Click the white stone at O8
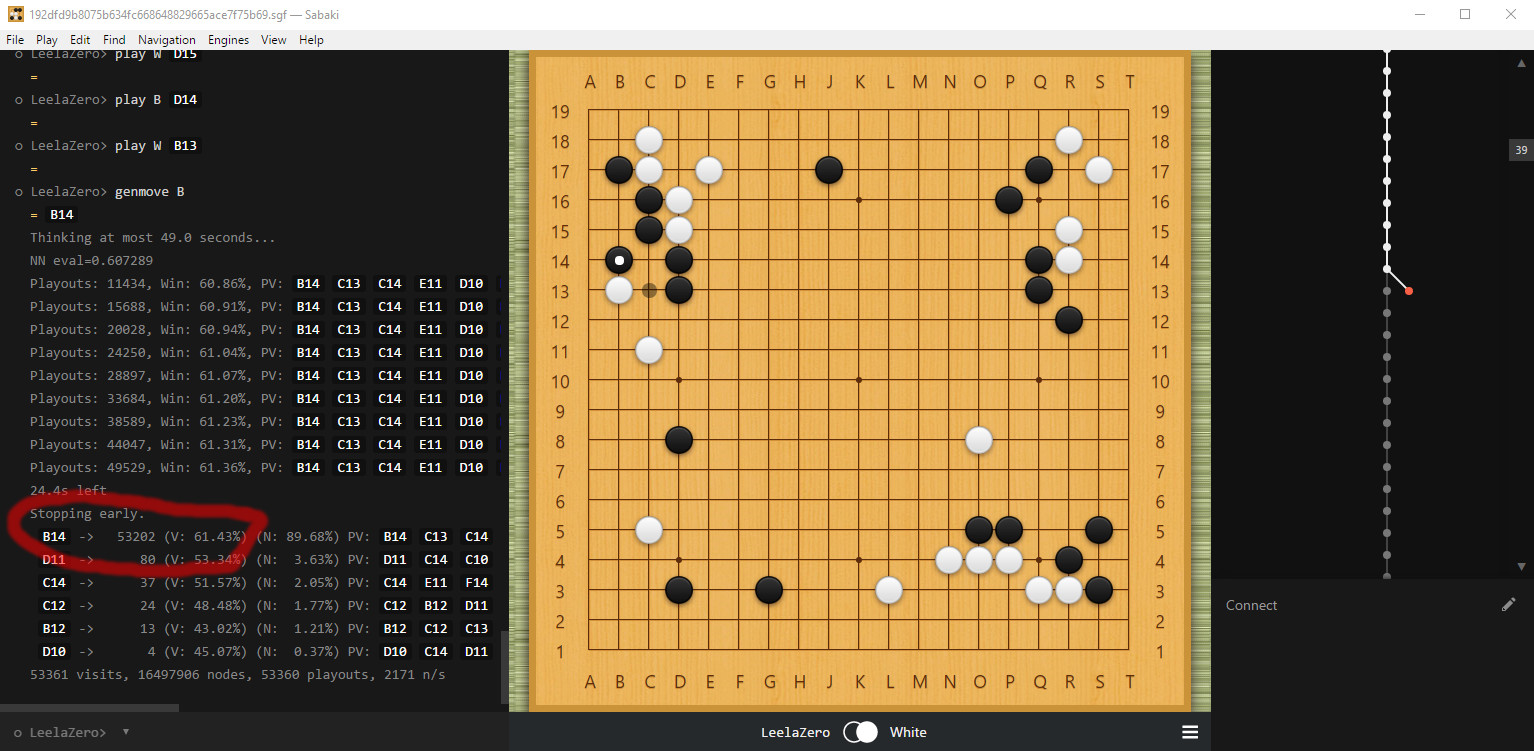 [979, 440]
